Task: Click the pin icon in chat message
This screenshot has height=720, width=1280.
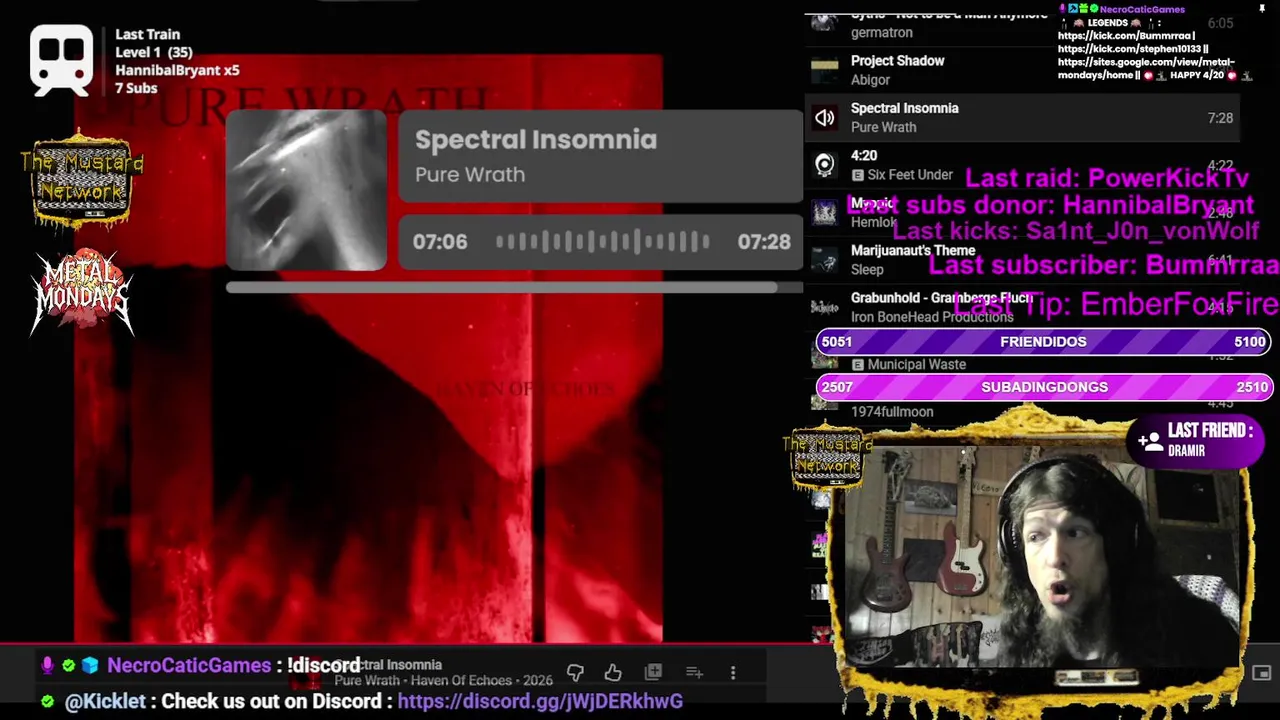Action: click(1262, 9)
